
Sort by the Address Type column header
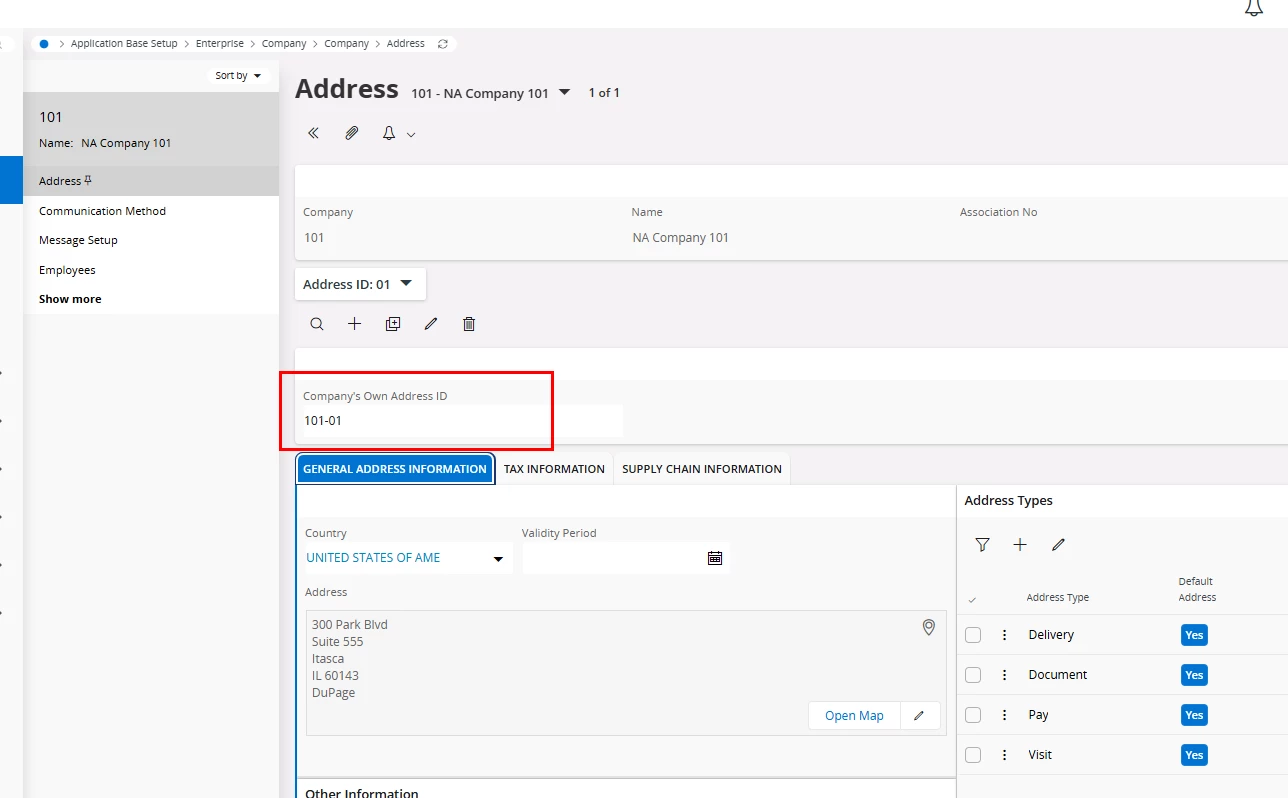(1058, 598)
